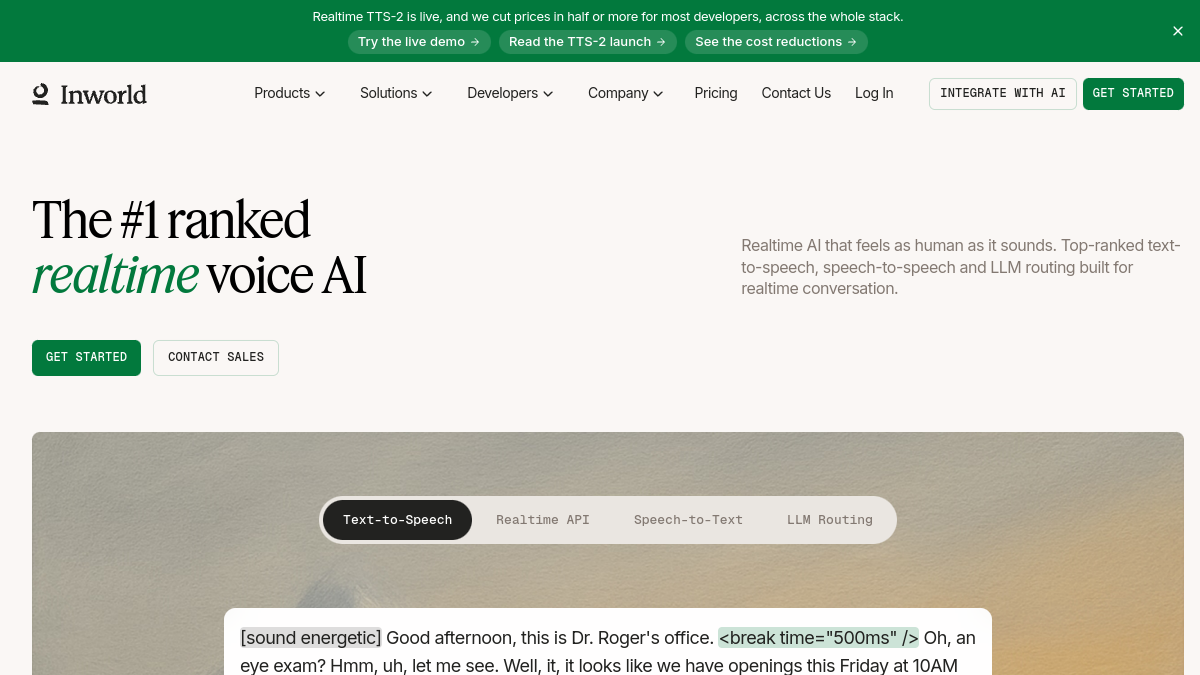Expand the Products menu
This screenshot has width=1200, height=675.
click(289, 93)
